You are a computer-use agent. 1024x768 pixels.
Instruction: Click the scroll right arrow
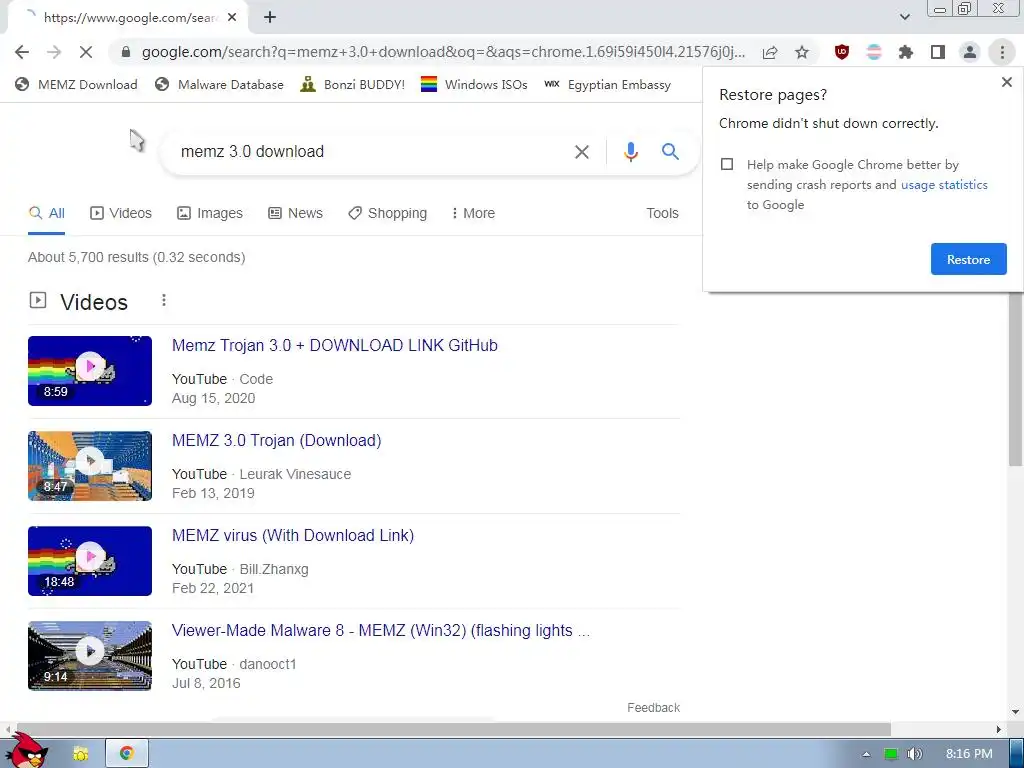pyautogui.click(x=999, y=729)
